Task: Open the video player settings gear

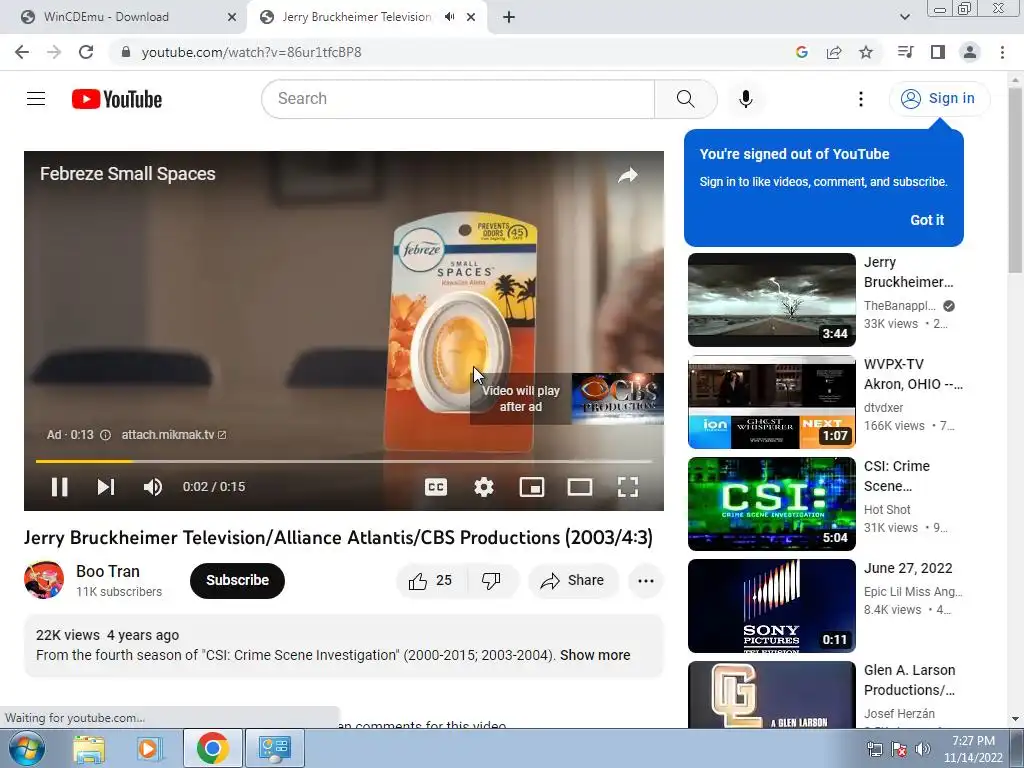Action: (x=484, y=487)
